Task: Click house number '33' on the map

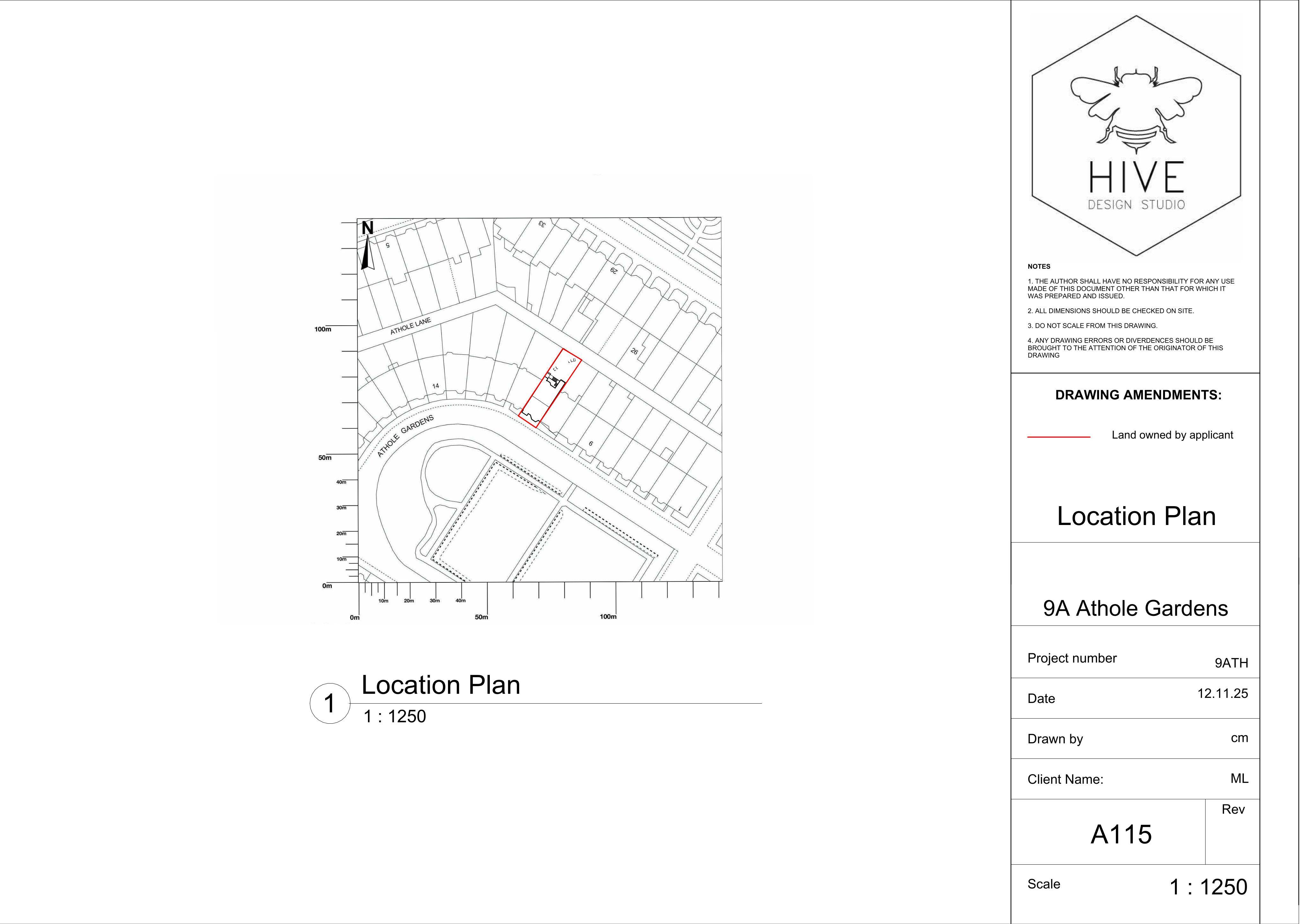Action: coord(542,224)
